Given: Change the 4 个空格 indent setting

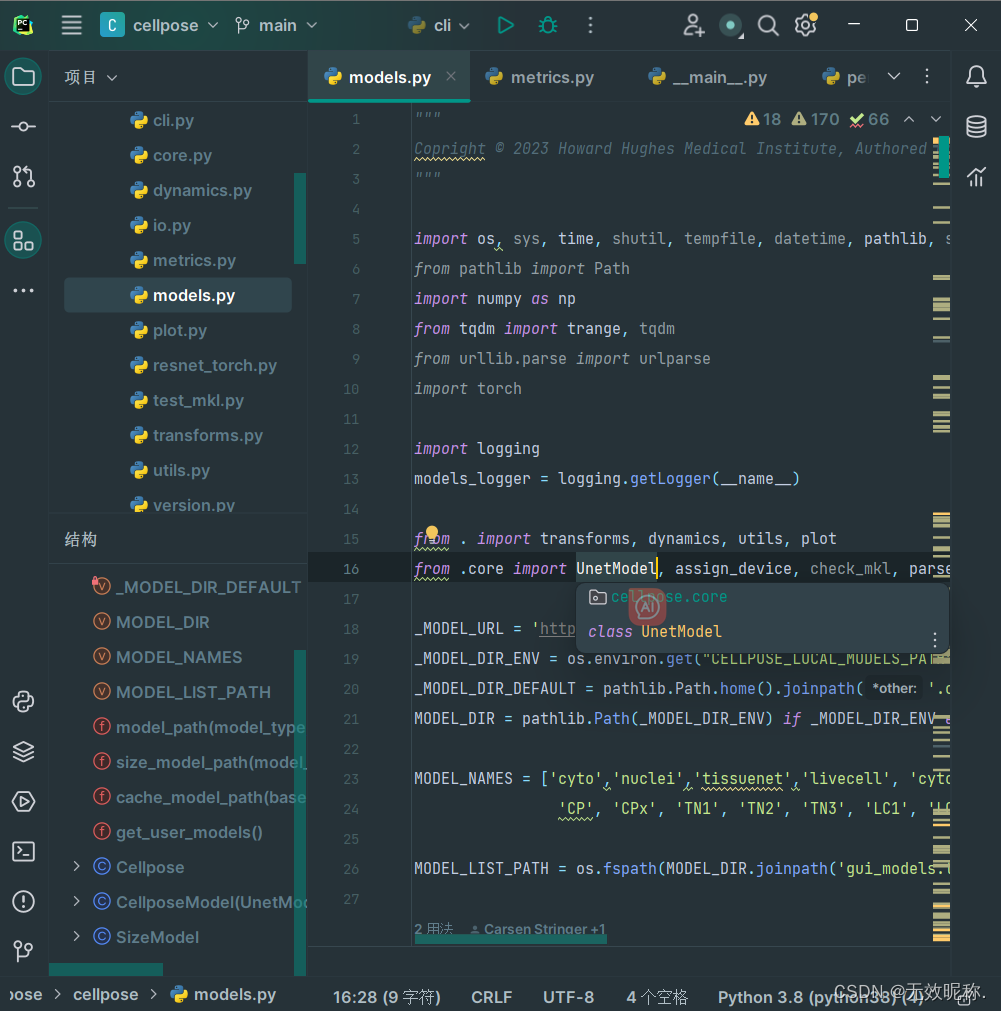Looking at the screenshot, I should [657, 997].
